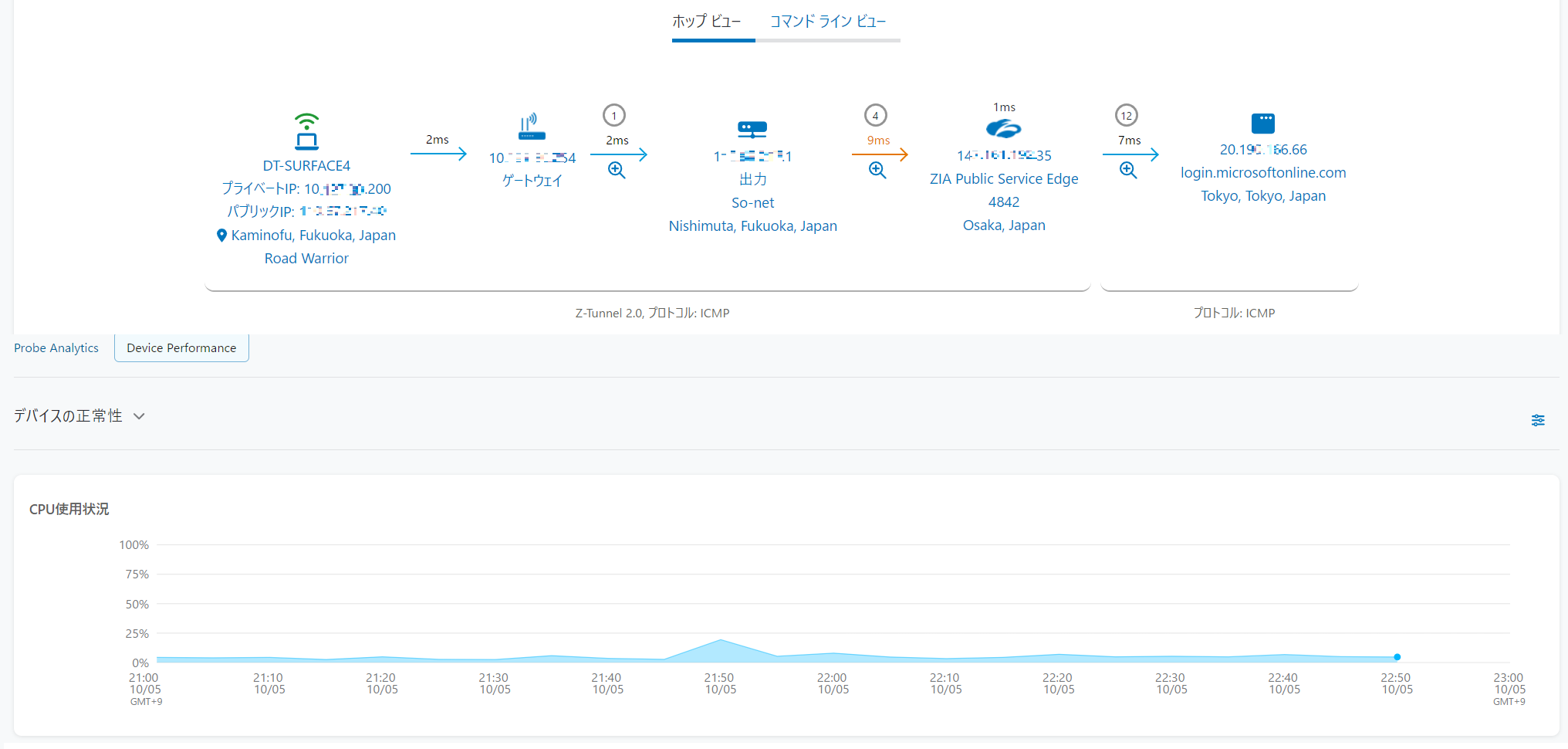Viewport: 1568px width, 749px height.
Task: Switch to コマンド ライン ビュー tab
Action: 828,22
